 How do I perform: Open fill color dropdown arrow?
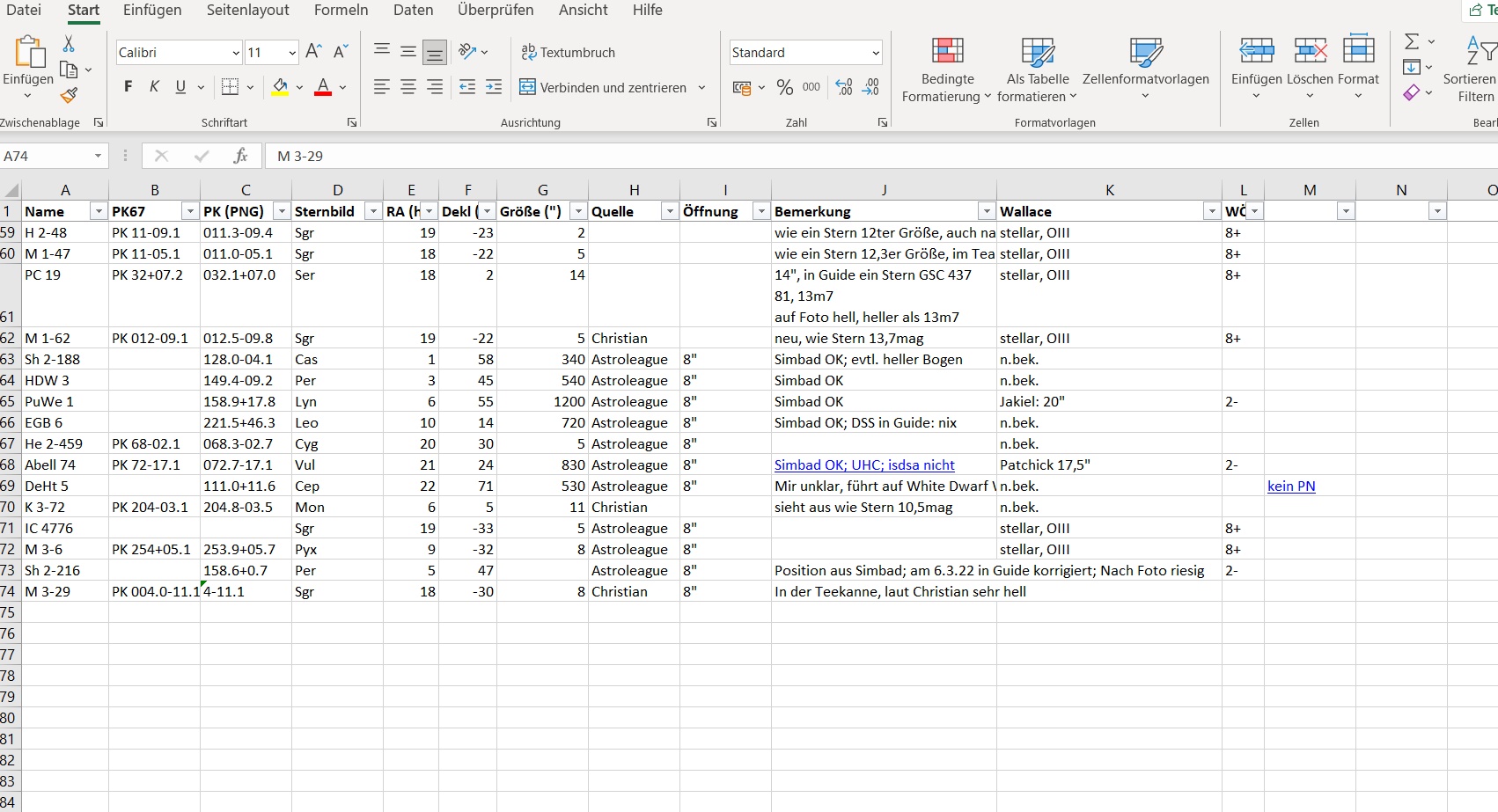(x=299, y=87)
